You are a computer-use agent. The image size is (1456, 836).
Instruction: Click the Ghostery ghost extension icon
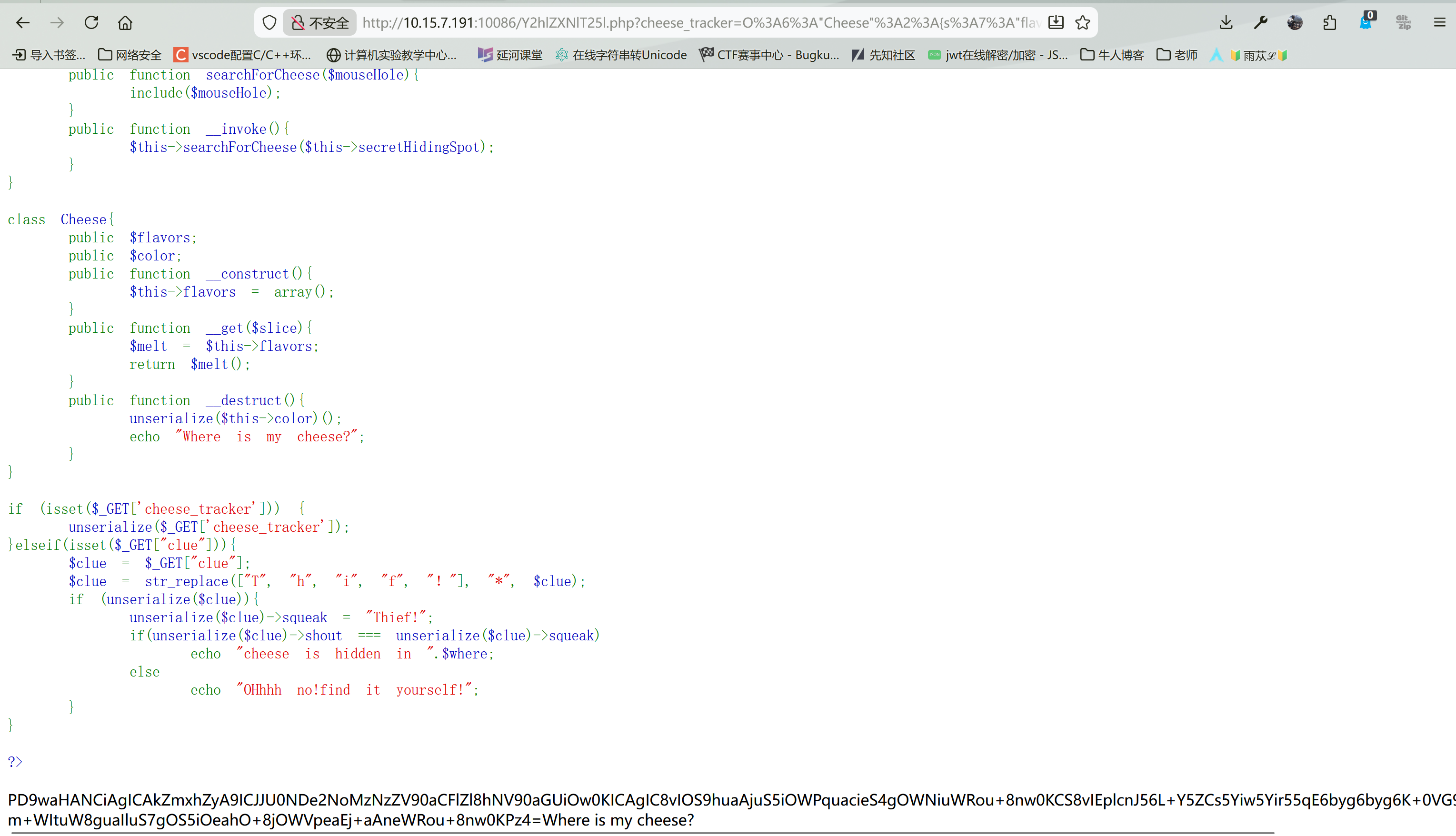coord(1365,23)
